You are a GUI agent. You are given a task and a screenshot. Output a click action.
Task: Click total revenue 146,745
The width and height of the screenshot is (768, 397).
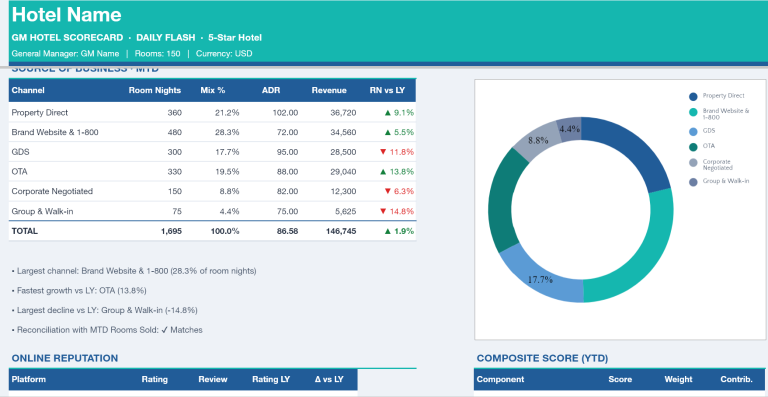(341, 231)
